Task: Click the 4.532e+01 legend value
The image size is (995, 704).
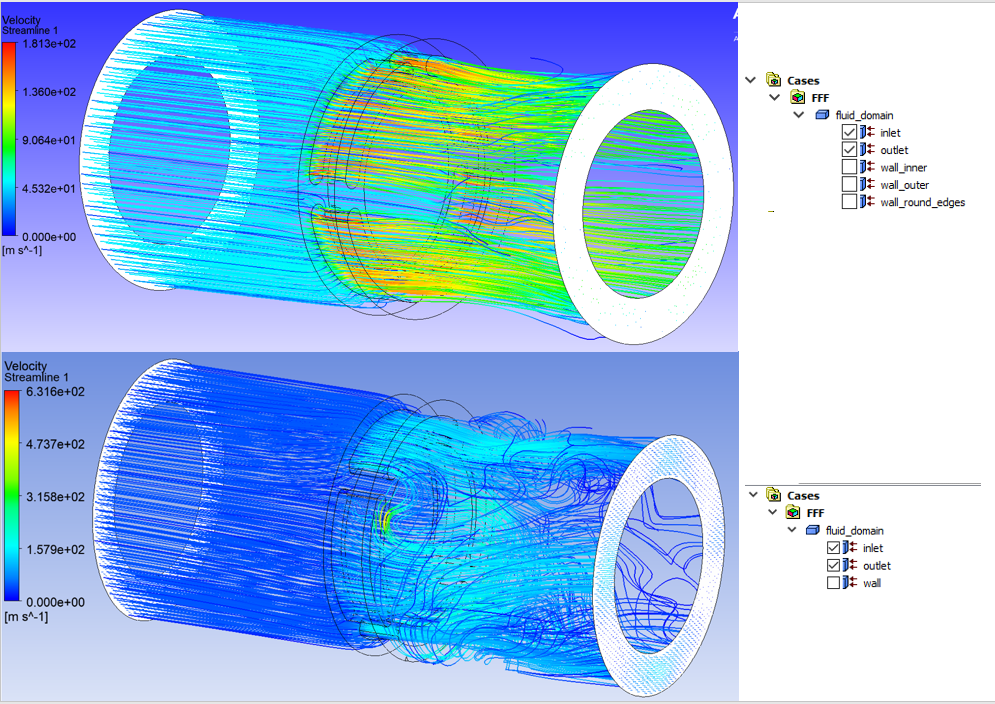Action: [49, 189]
